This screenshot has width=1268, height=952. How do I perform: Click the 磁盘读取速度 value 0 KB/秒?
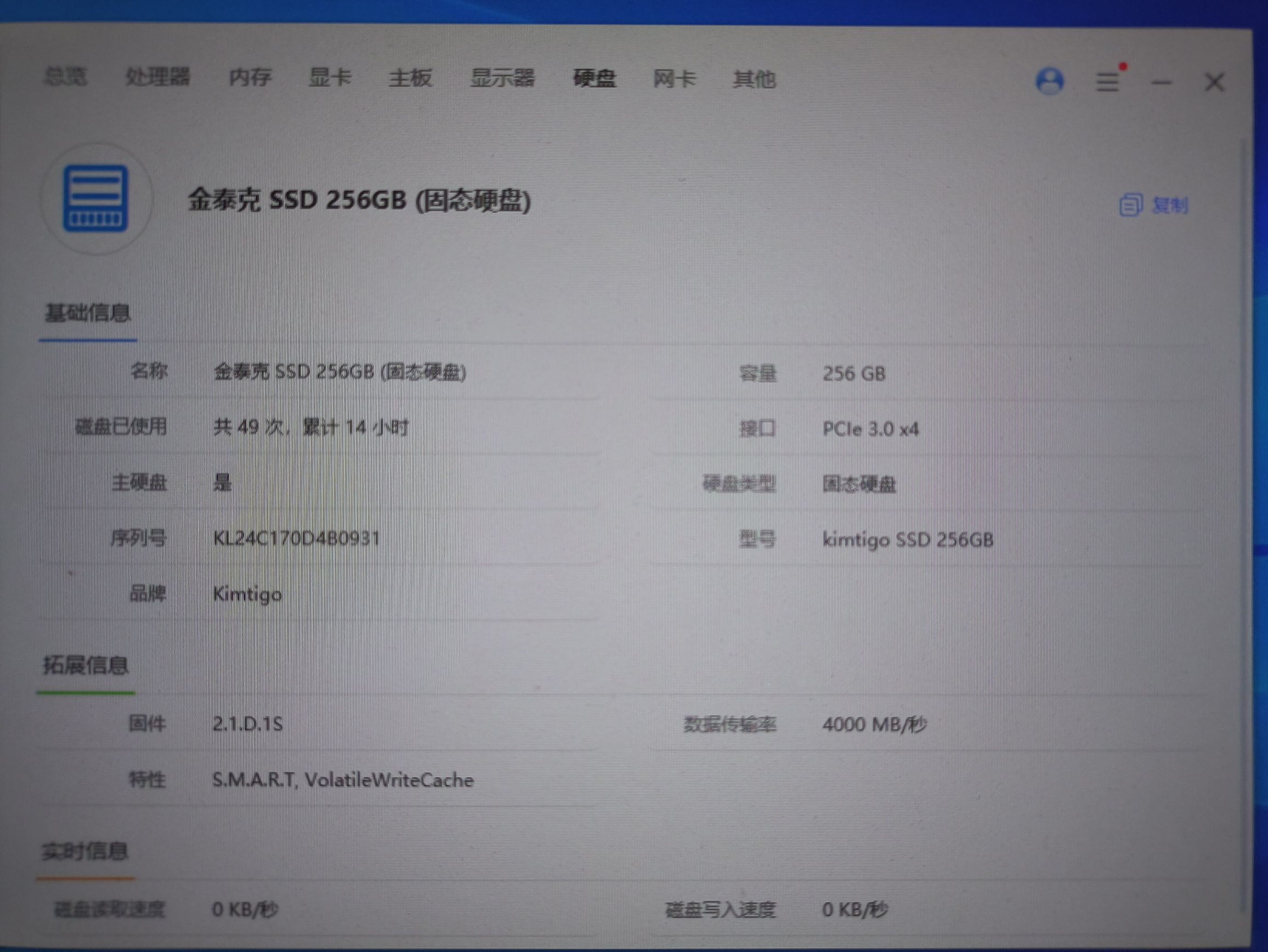click(x=245, y=910)
